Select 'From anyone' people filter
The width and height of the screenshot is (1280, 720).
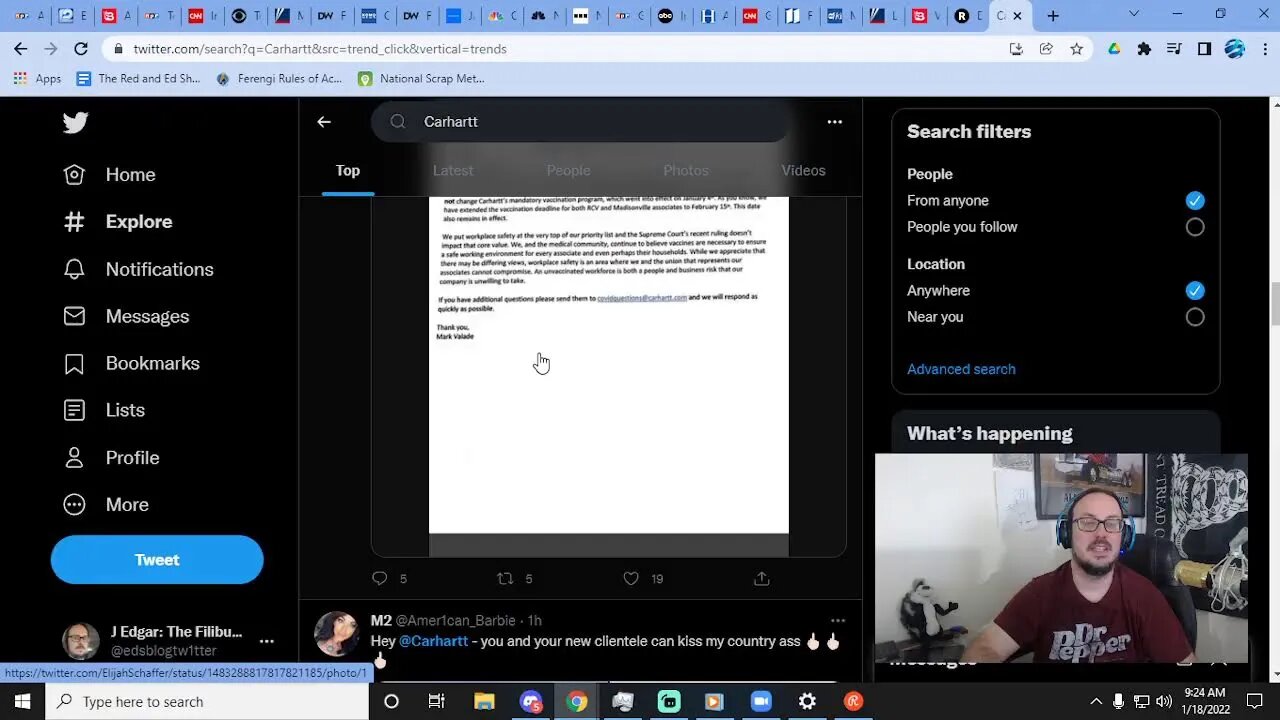[x=1195, y=201]
